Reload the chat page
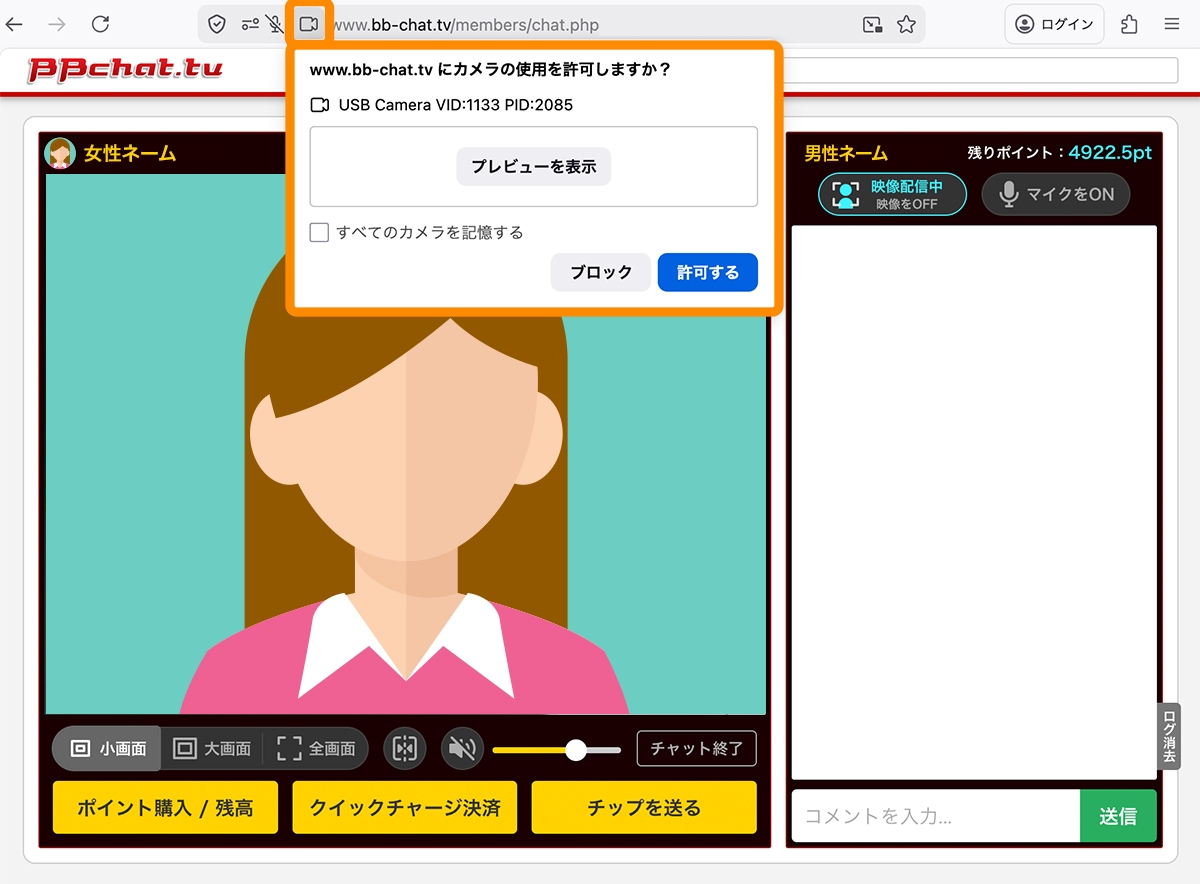 point(99,23)
